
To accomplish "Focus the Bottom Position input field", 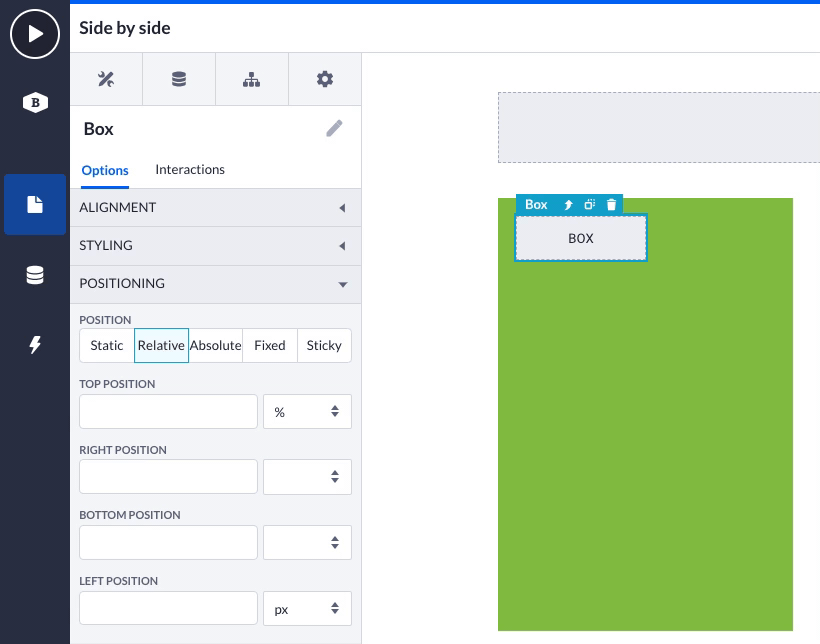I will [x=168, y=543].
